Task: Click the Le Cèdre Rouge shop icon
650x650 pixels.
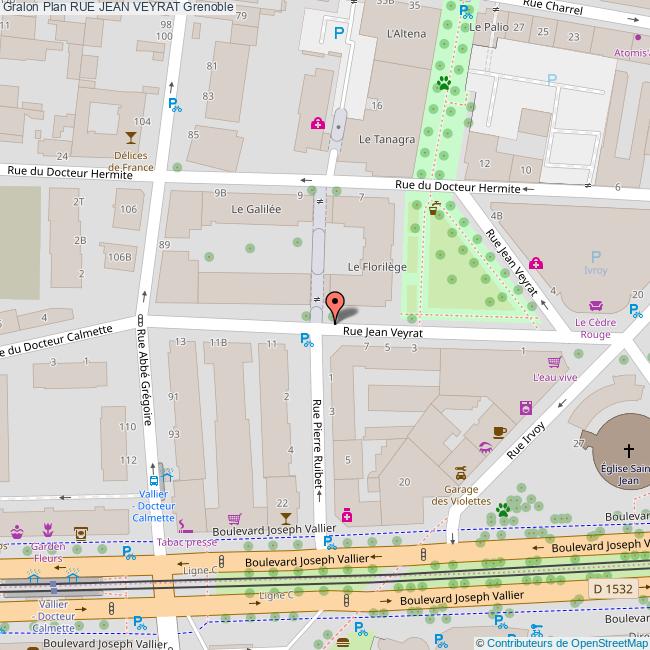Action: click(x=596, y=306)
